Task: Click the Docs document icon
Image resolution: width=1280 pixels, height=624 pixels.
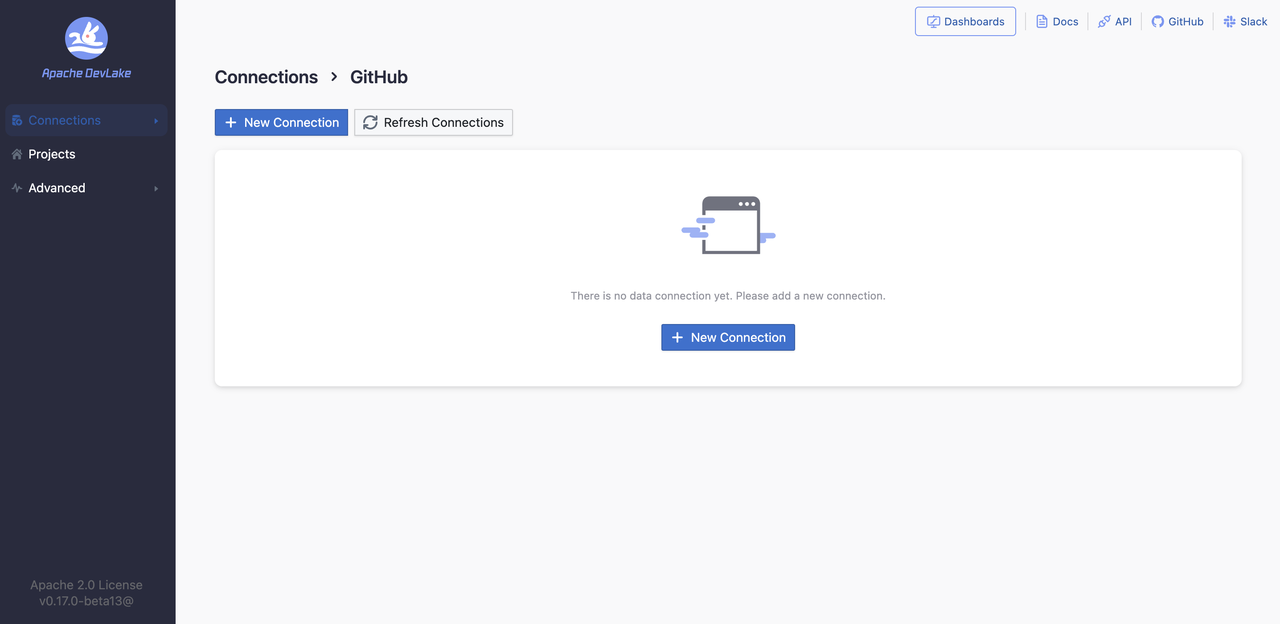Action: coord(1042,22)
